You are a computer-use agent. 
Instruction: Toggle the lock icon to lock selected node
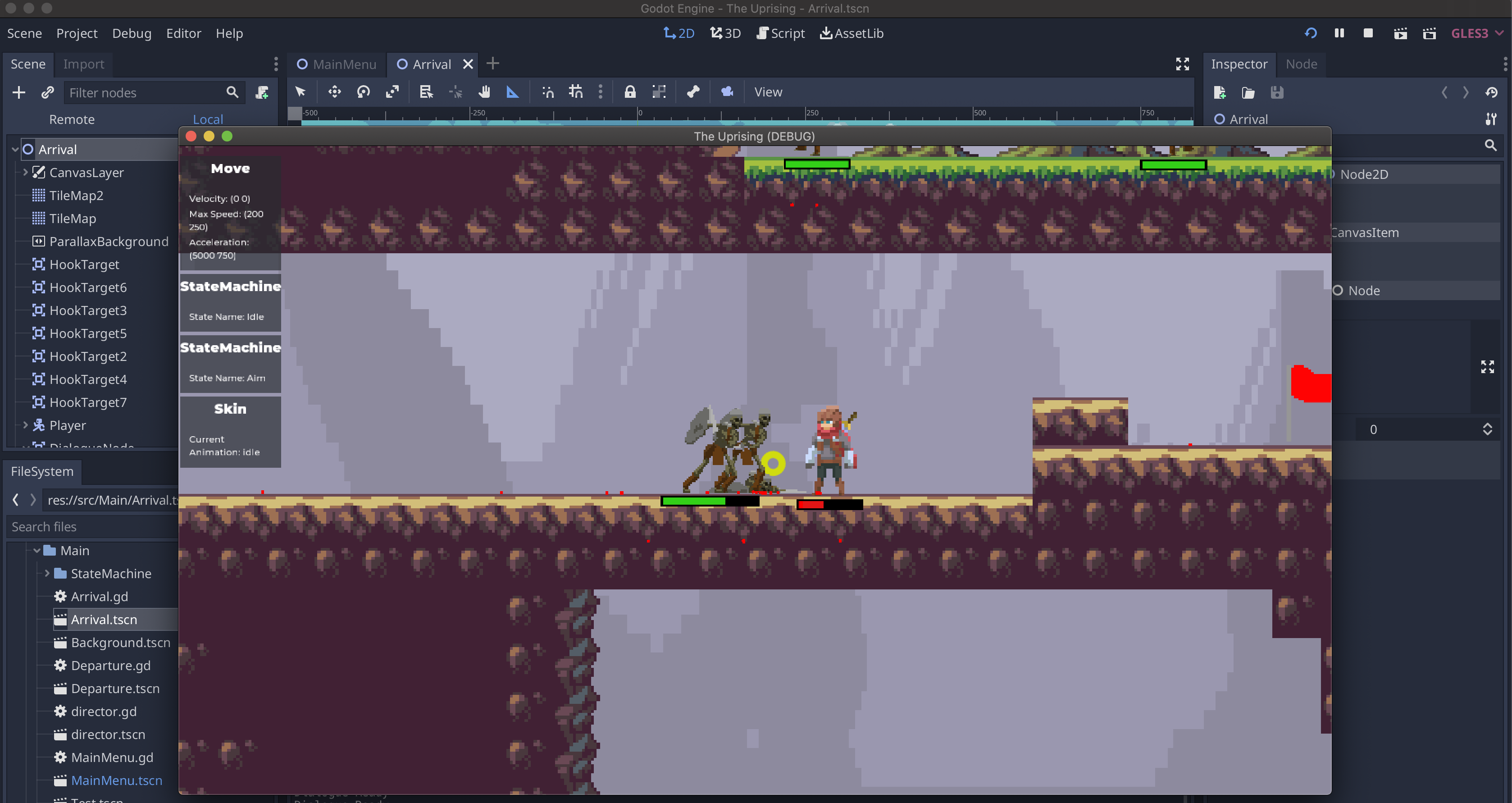coord(630,92)
